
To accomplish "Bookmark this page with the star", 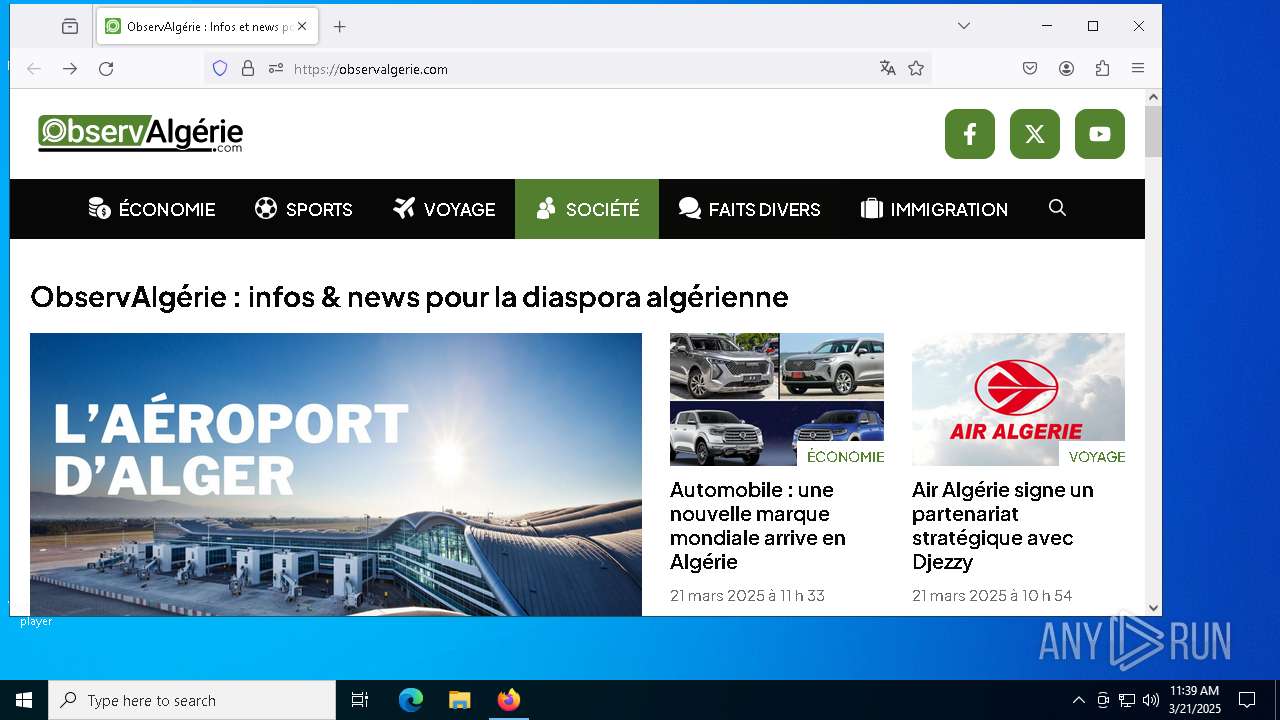I will coord(916,68).
